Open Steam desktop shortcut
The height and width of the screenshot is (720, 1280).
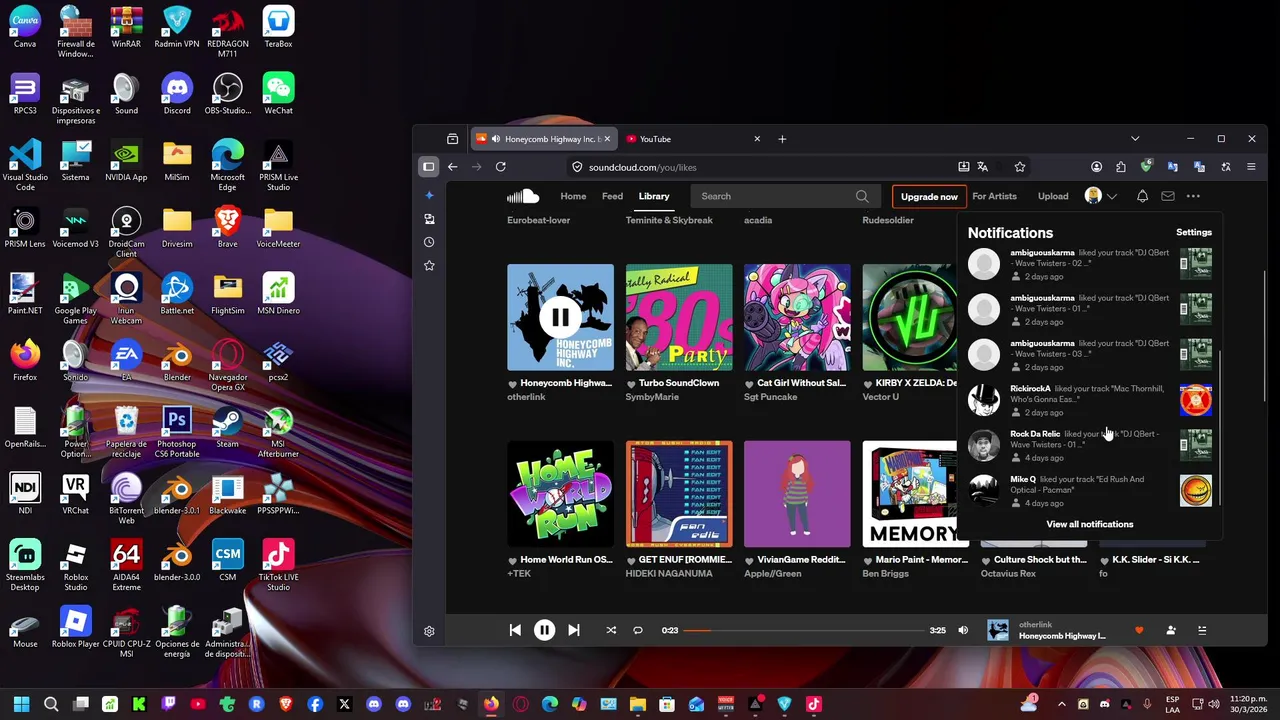[x=227, y=427]
